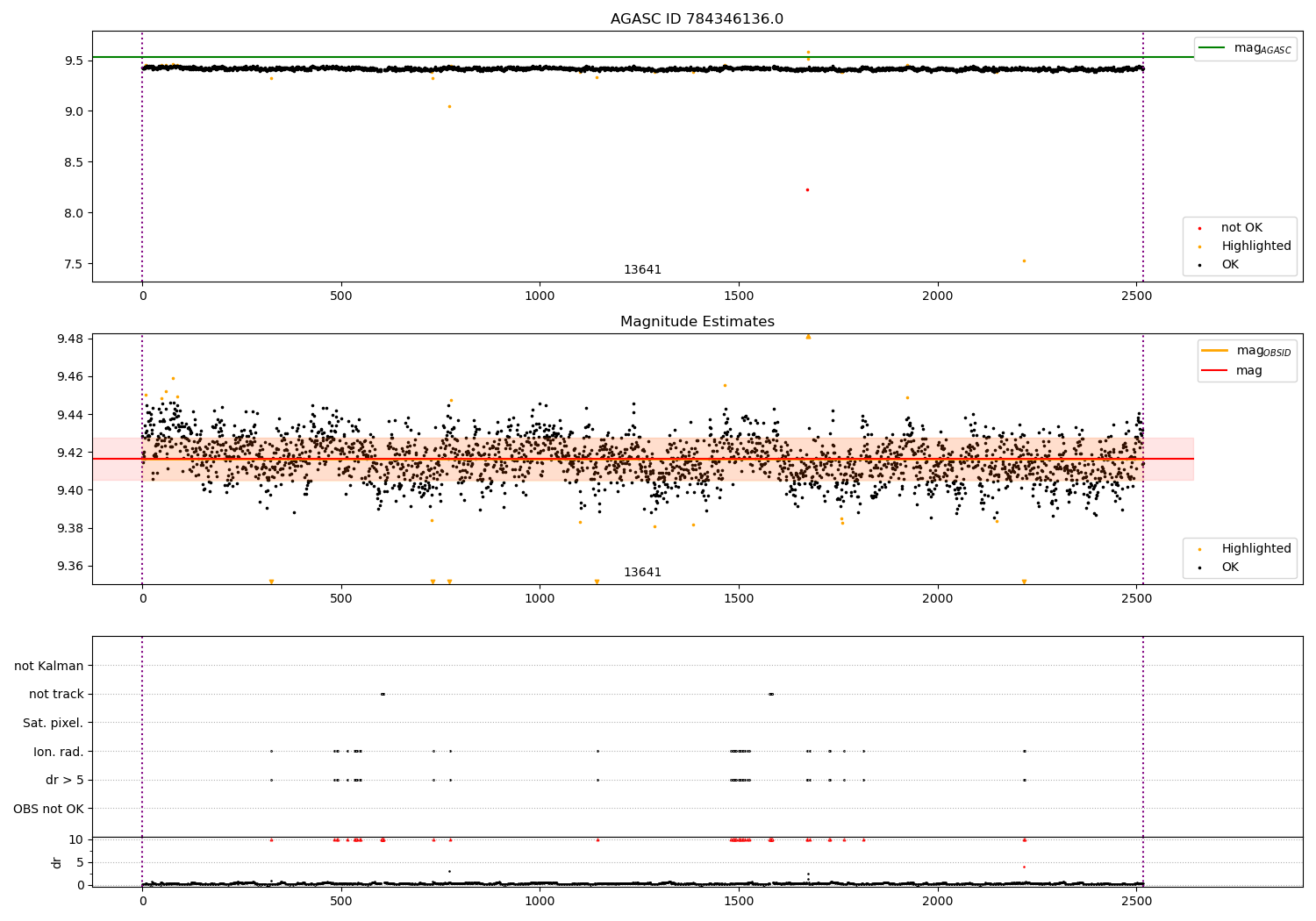Click the '9.46' y-axis tick label

click(x=71, y=377)
